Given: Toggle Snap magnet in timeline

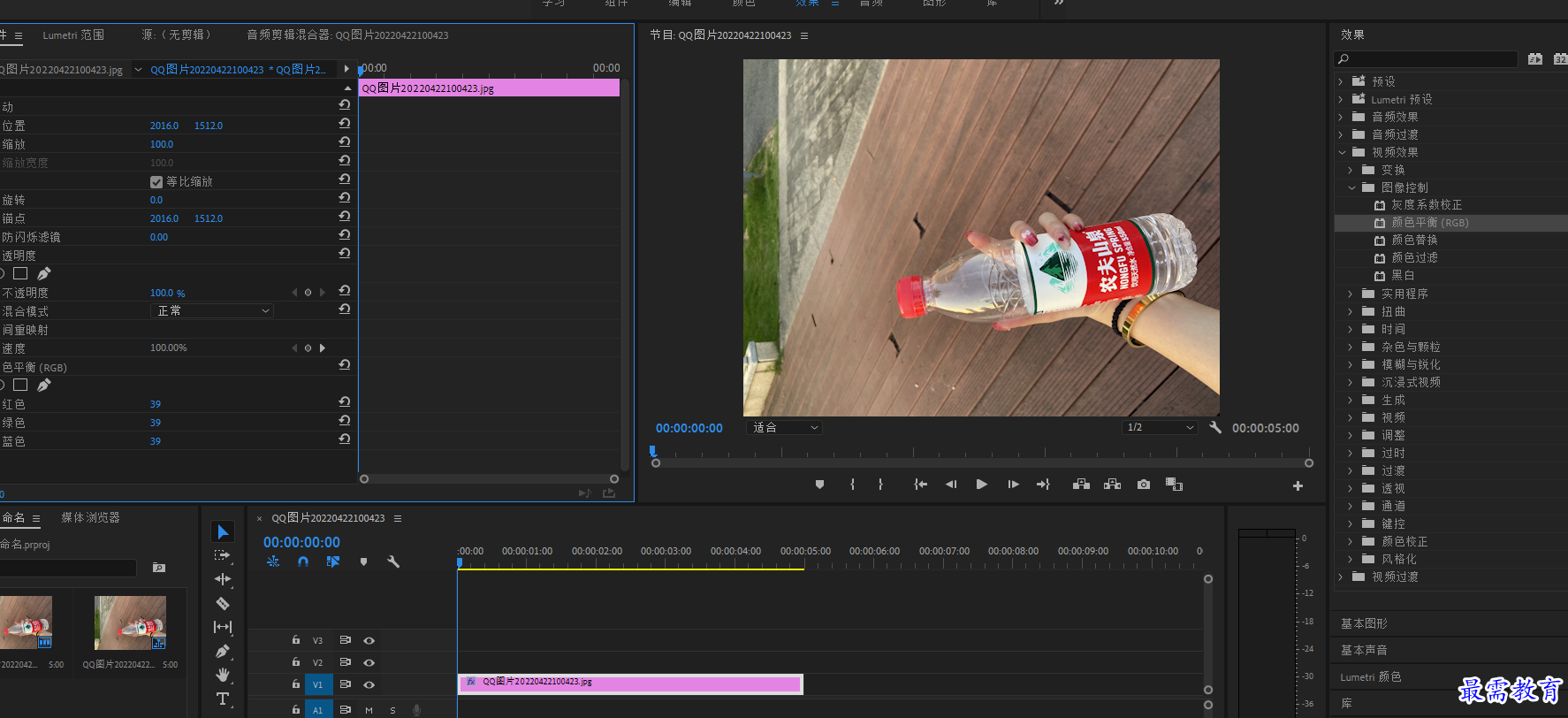Looking at the screenshot, I should point(303,561).
